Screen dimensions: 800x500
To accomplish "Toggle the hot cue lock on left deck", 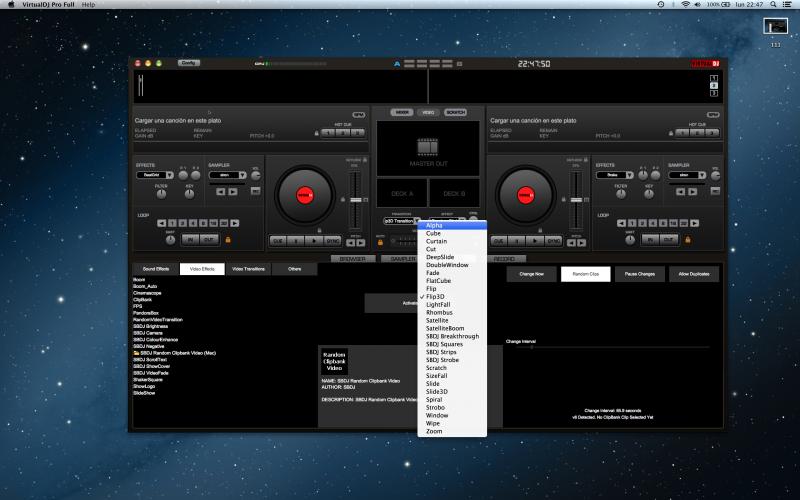I will pyautogui.click(x=316, y=133).
